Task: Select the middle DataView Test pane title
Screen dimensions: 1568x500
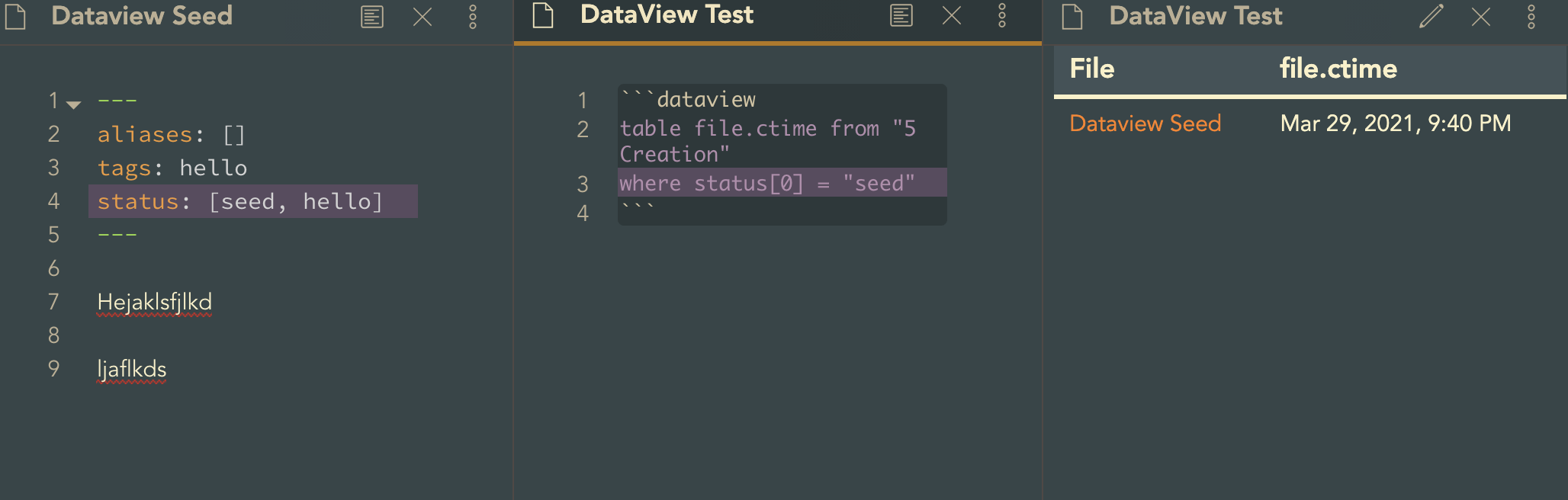Action: tap(667, 14)
